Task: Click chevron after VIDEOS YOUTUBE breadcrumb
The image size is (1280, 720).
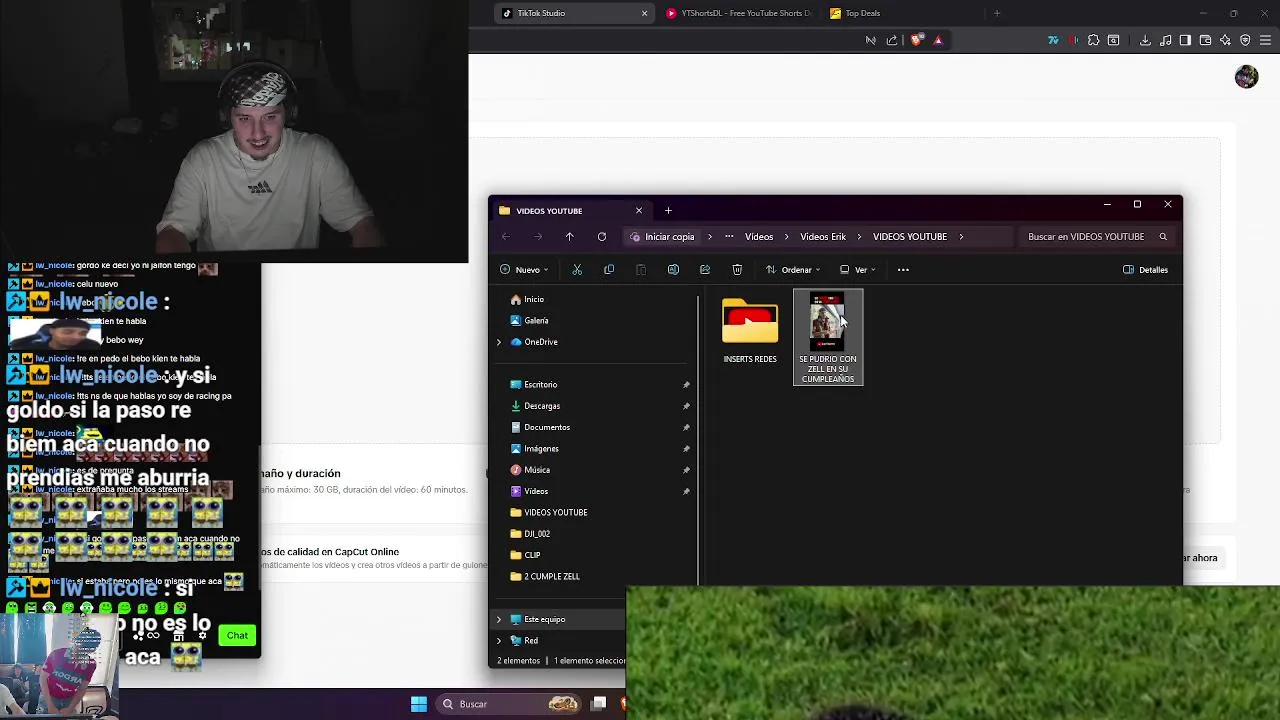Action: click(961, 237)
